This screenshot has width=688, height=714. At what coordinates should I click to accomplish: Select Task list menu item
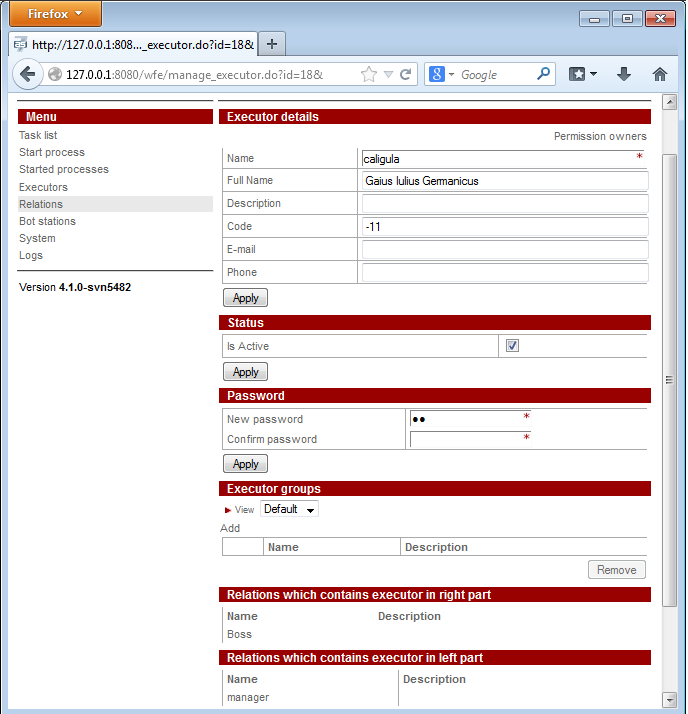coord(38,135)
